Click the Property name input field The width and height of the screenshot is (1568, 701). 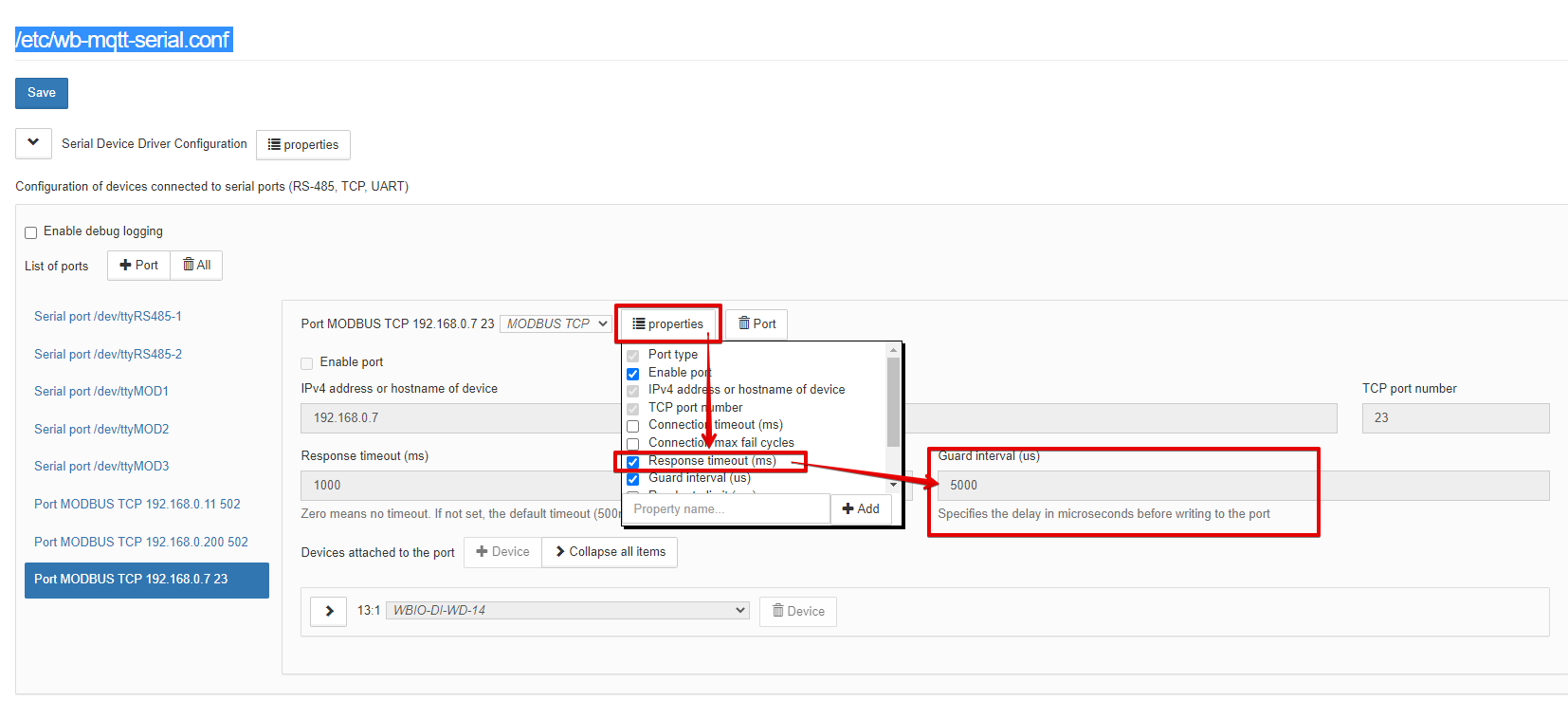(x=725, y=509)
